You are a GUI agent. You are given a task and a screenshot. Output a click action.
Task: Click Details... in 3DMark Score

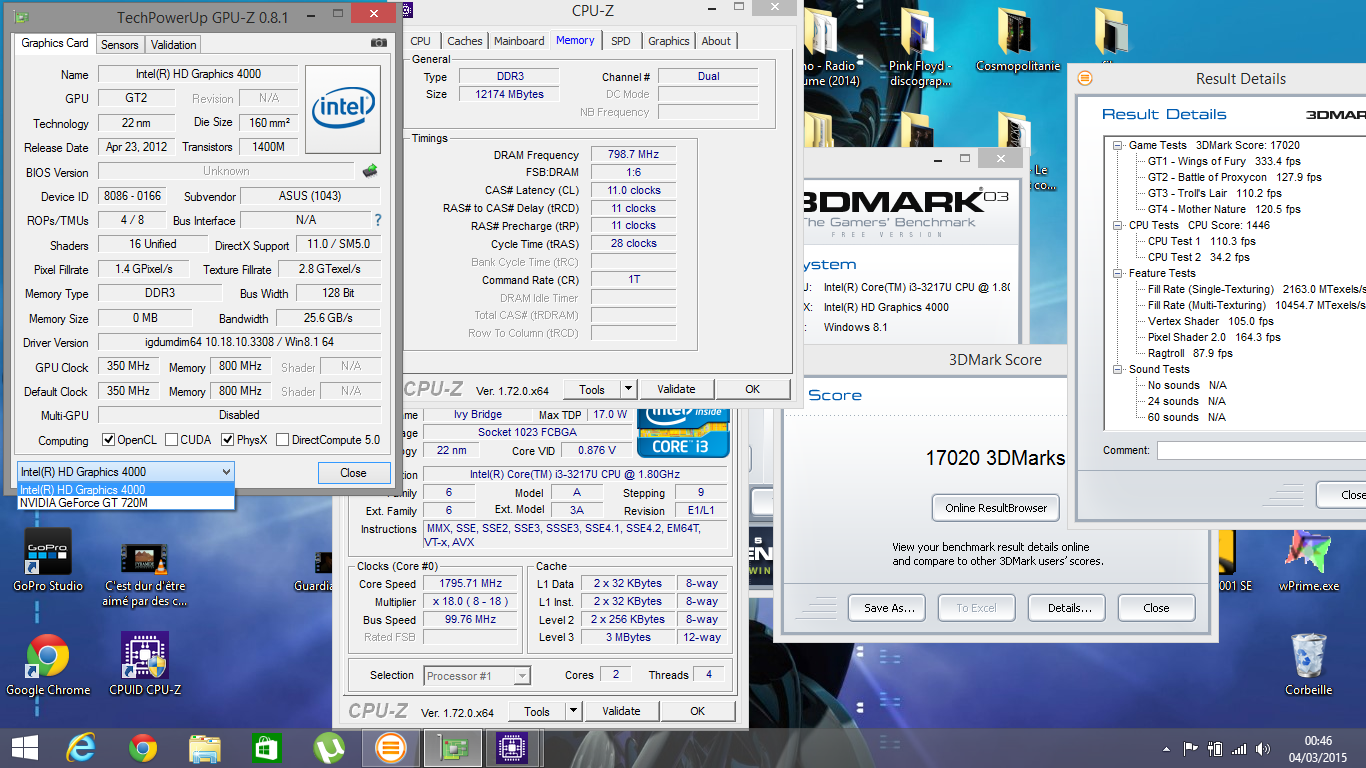1069,608
